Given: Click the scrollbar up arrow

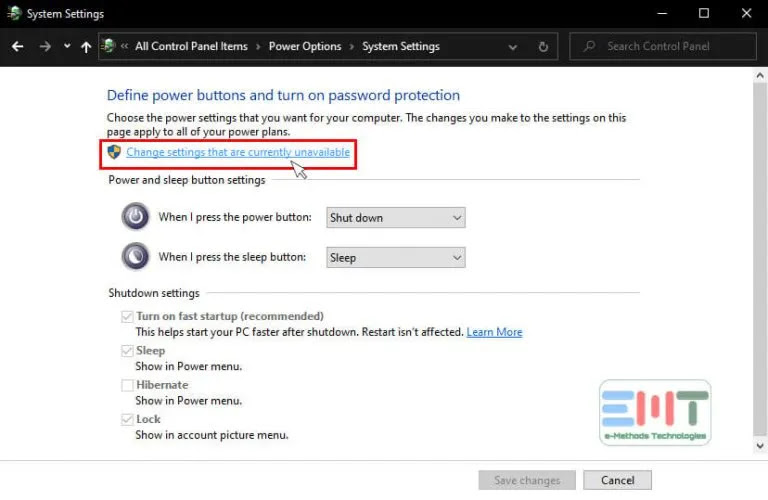Looking at the screenshot, I should [760, 75].
